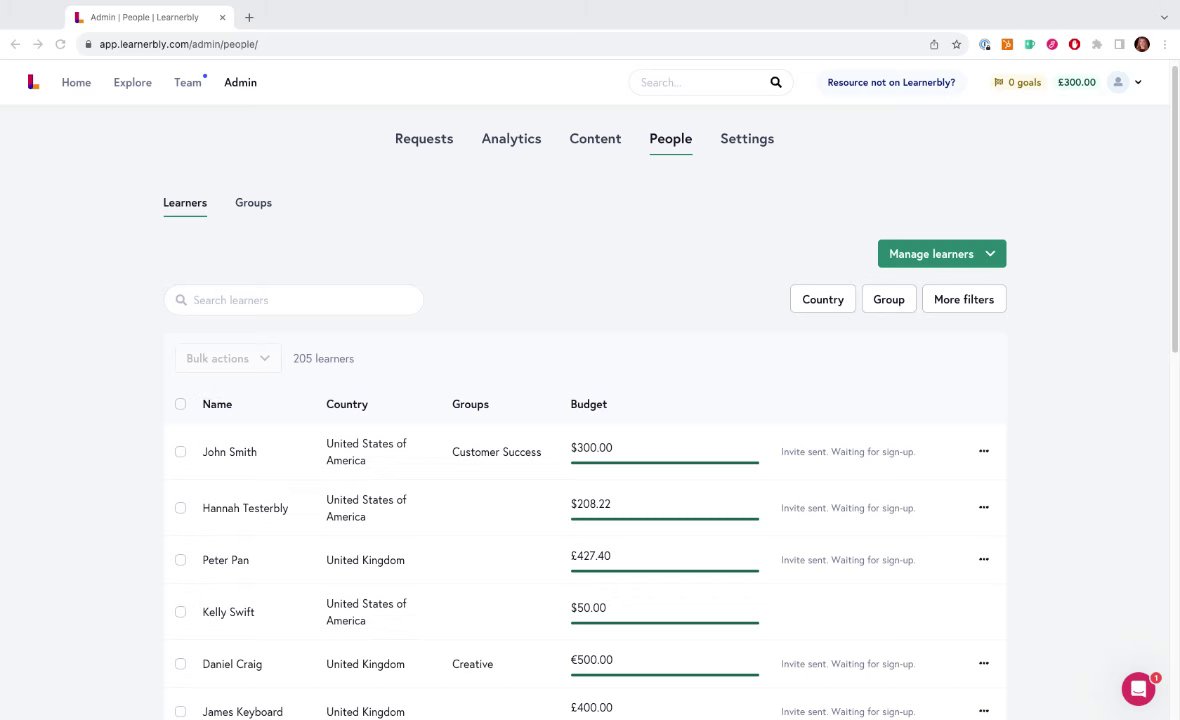
Task: Open the Groups sub-tab
Action: tap(253, 203)
